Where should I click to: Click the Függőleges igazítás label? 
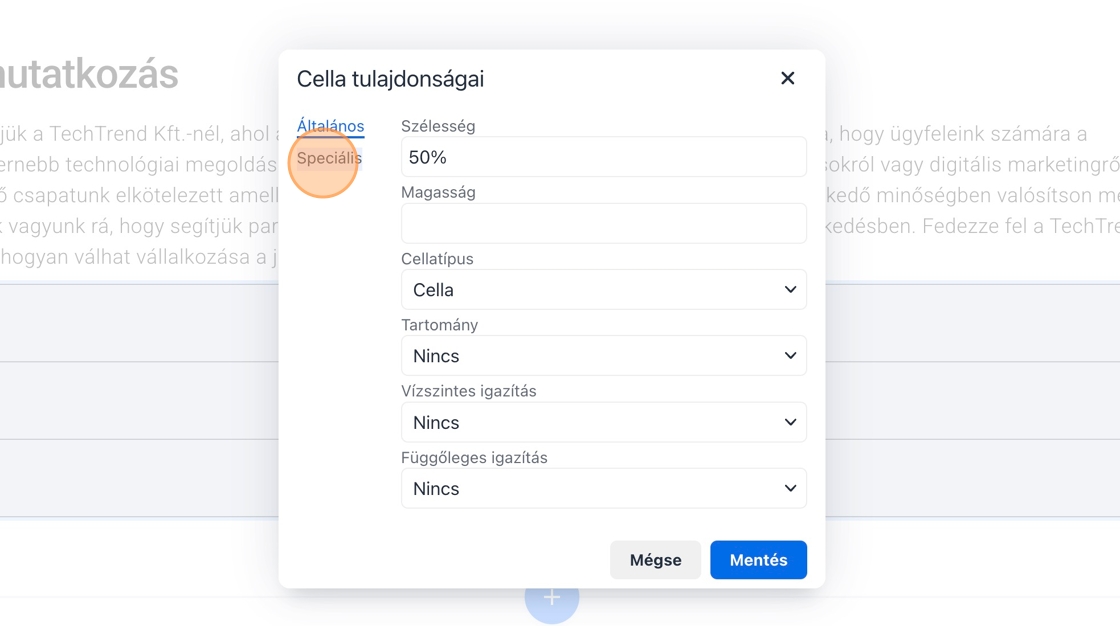coord(474,457)
